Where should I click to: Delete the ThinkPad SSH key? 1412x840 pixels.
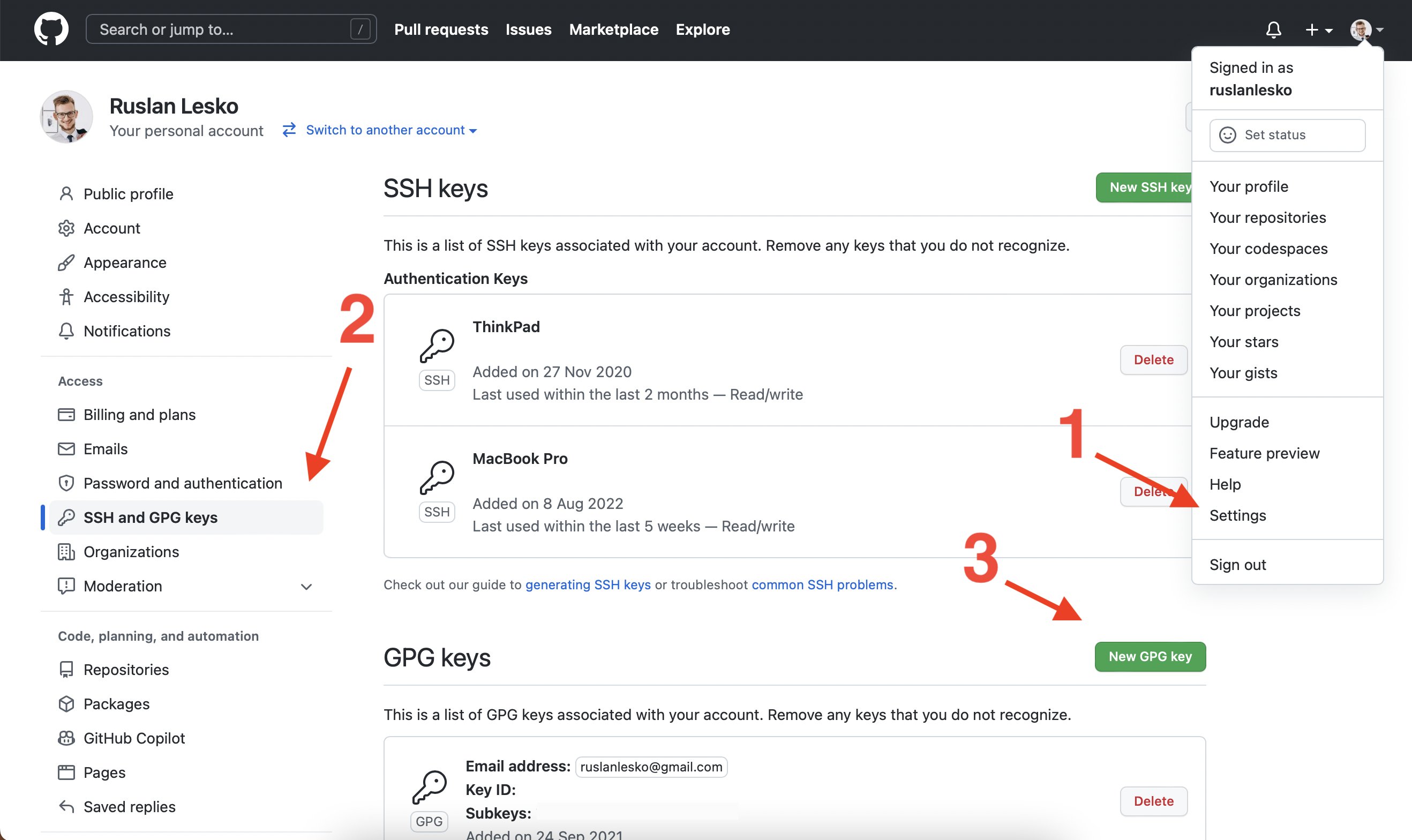1154,359
